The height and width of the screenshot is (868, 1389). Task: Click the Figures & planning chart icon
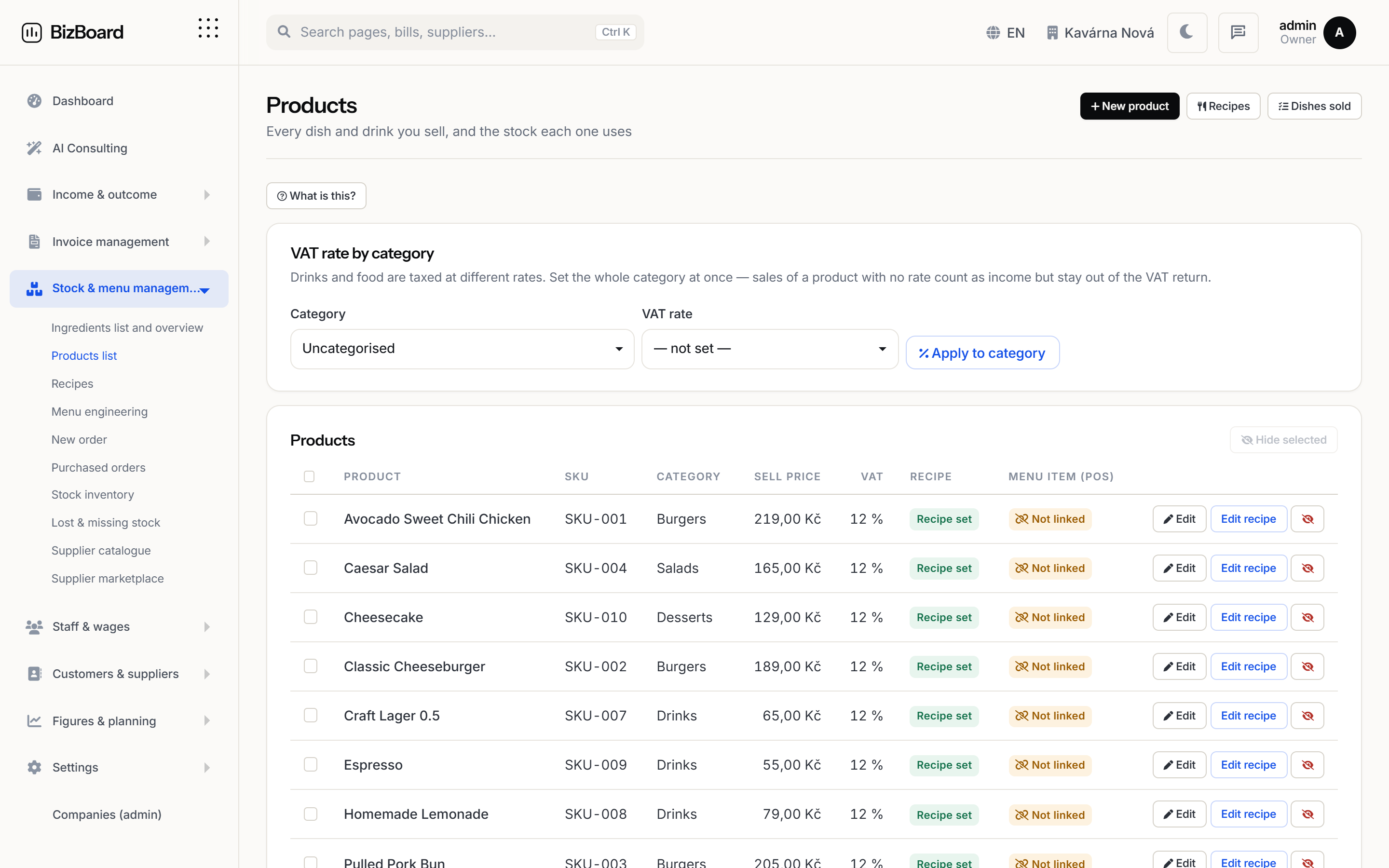tap(34, 721)
